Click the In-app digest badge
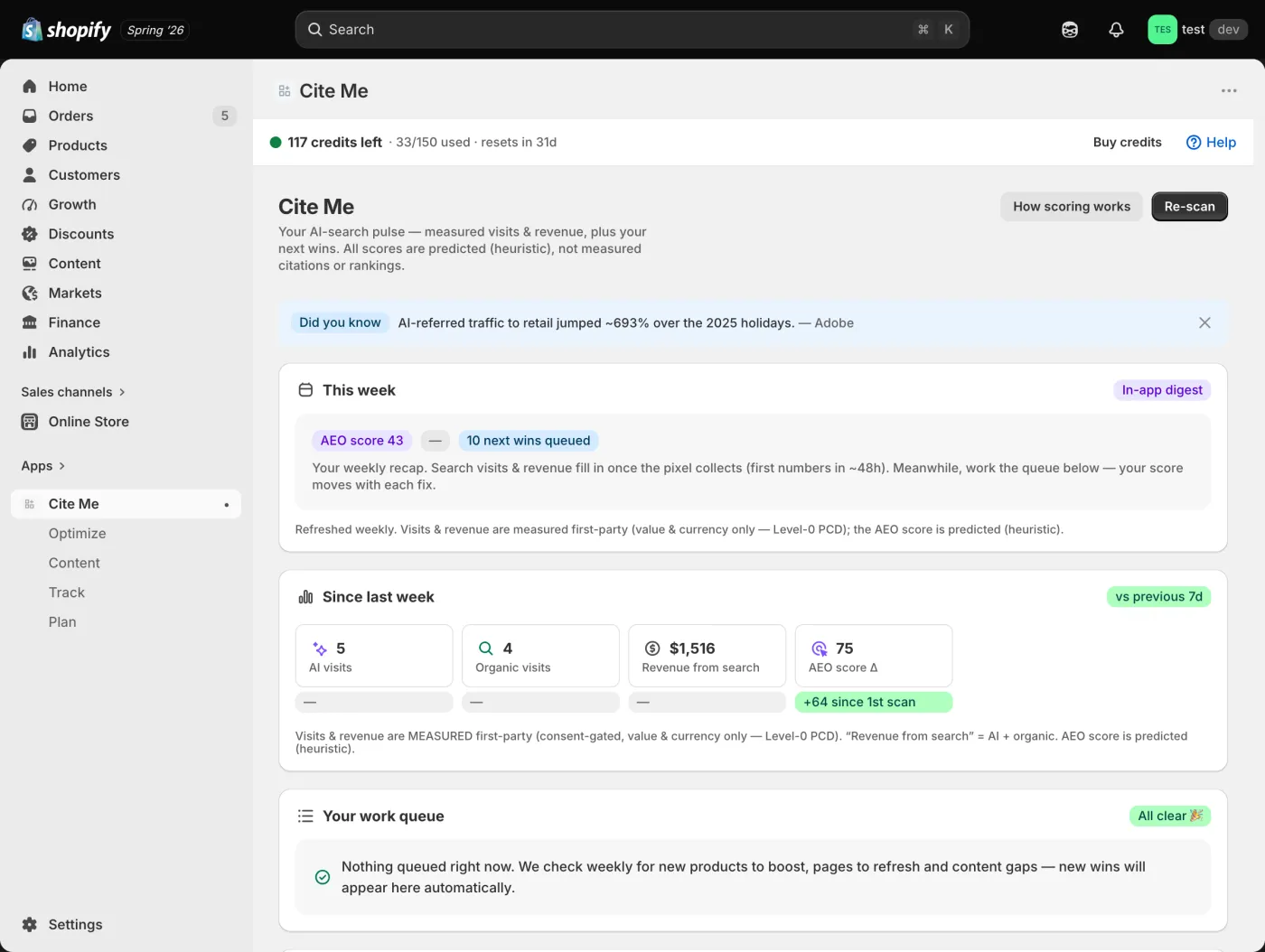Screen dimensions: 1265x952 point(1162,390)
